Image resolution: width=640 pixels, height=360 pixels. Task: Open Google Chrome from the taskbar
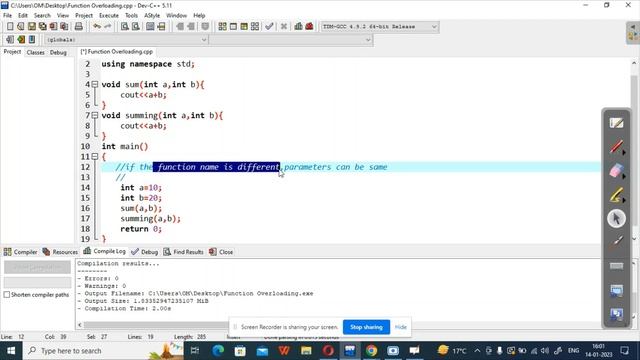[x=371, y=351]
